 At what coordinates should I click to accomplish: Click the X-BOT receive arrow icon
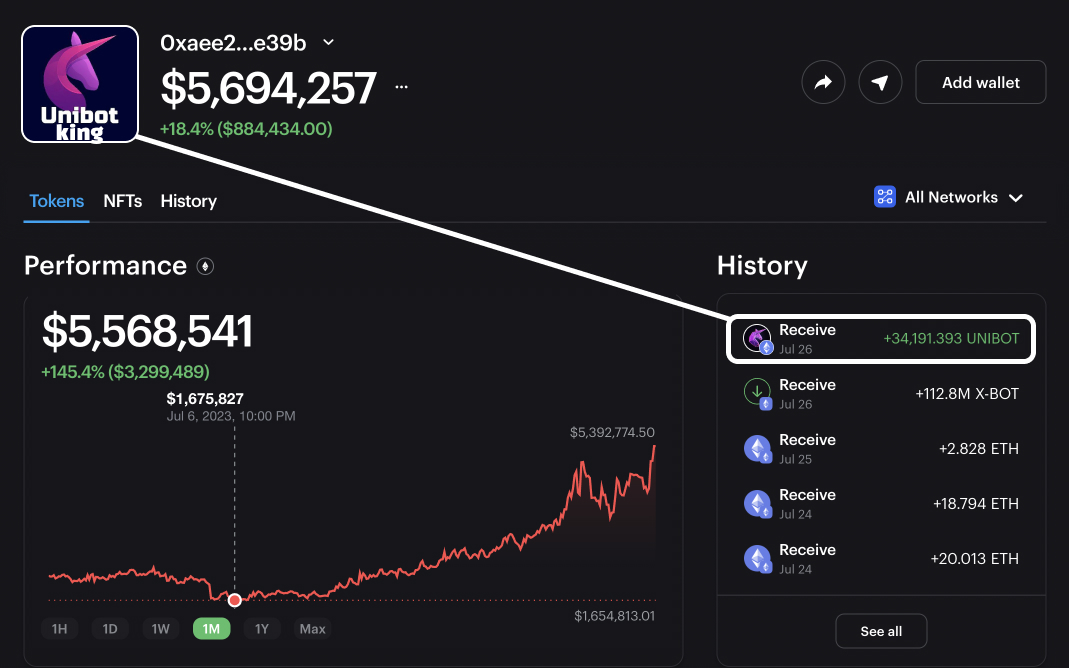click(x=757, y=393)
